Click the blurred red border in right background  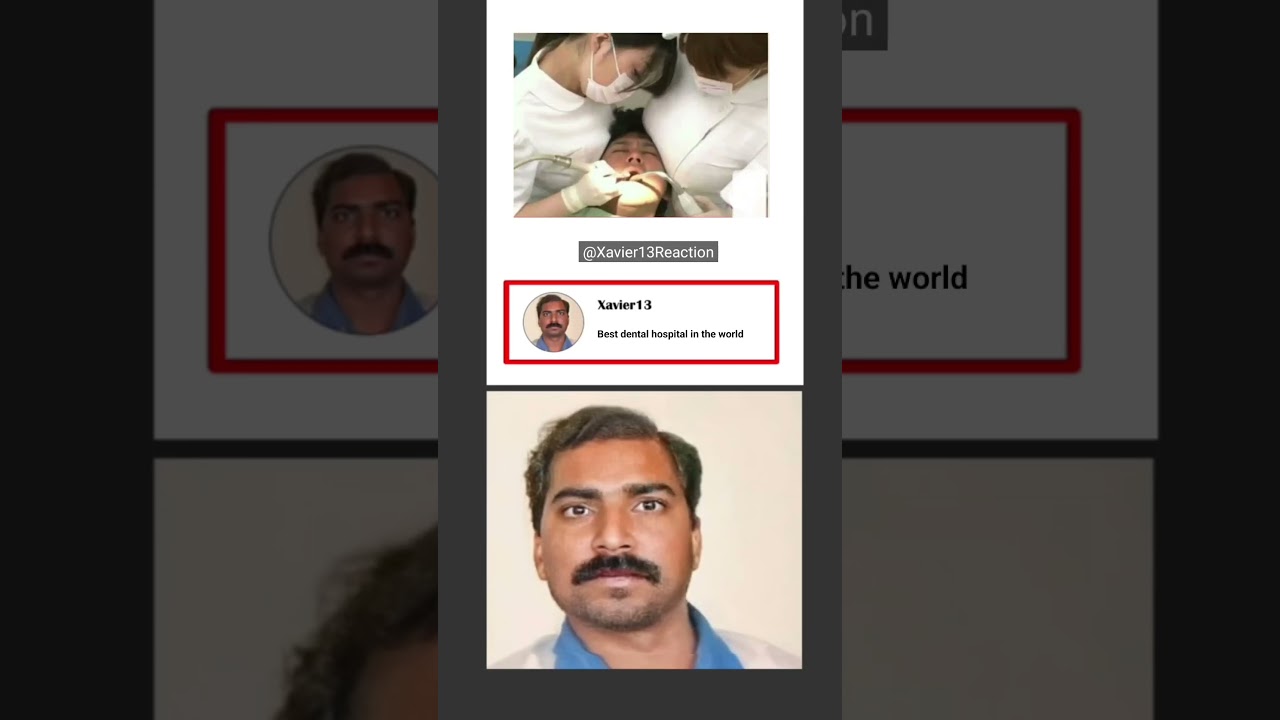[1074, 240]
